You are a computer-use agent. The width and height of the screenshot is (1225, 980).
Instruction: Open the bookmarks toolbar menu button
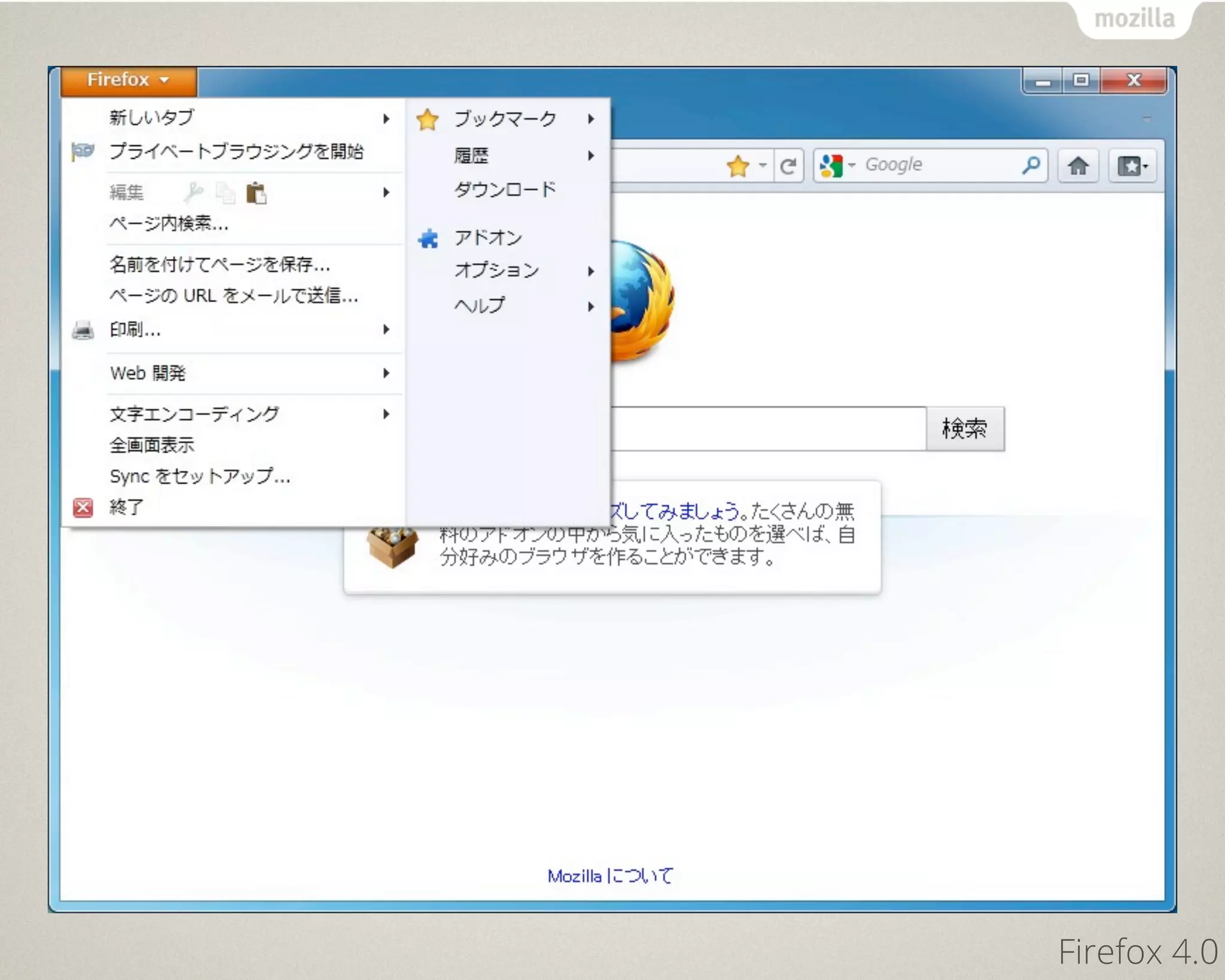click(x=1132, y=166)
